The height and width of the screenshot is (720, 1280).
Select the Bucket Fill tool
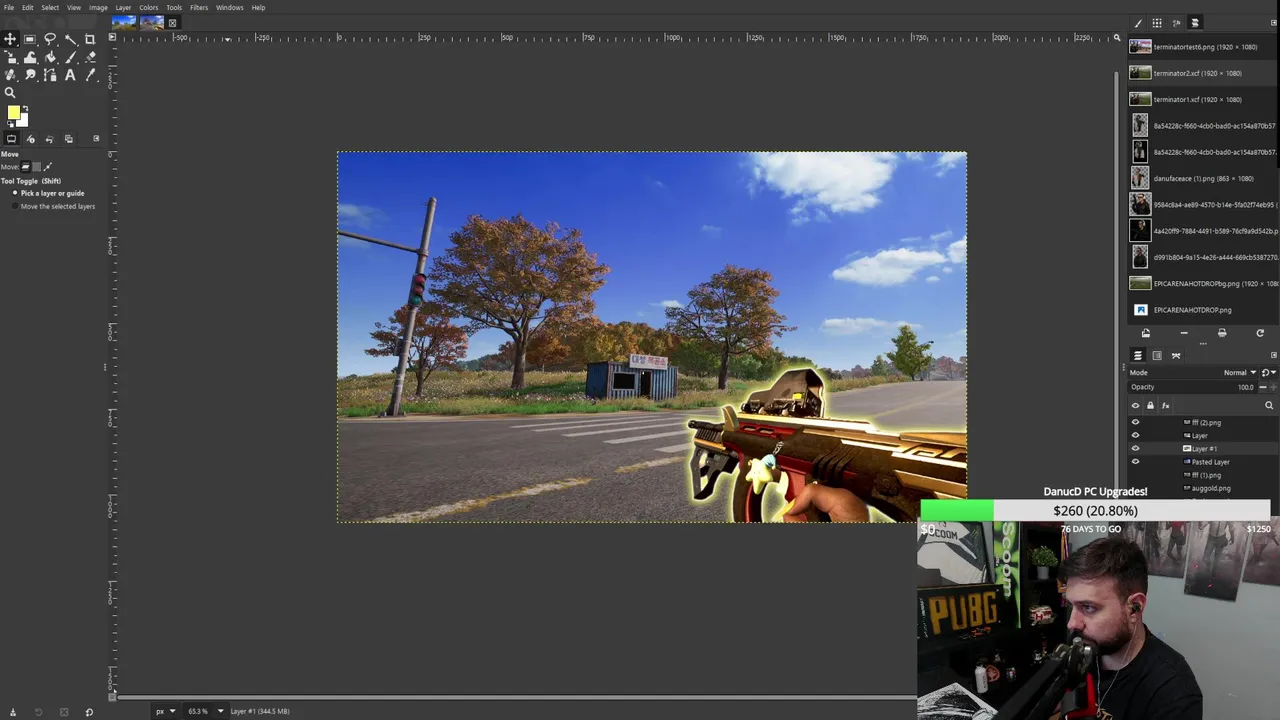(x=50, y=57)
